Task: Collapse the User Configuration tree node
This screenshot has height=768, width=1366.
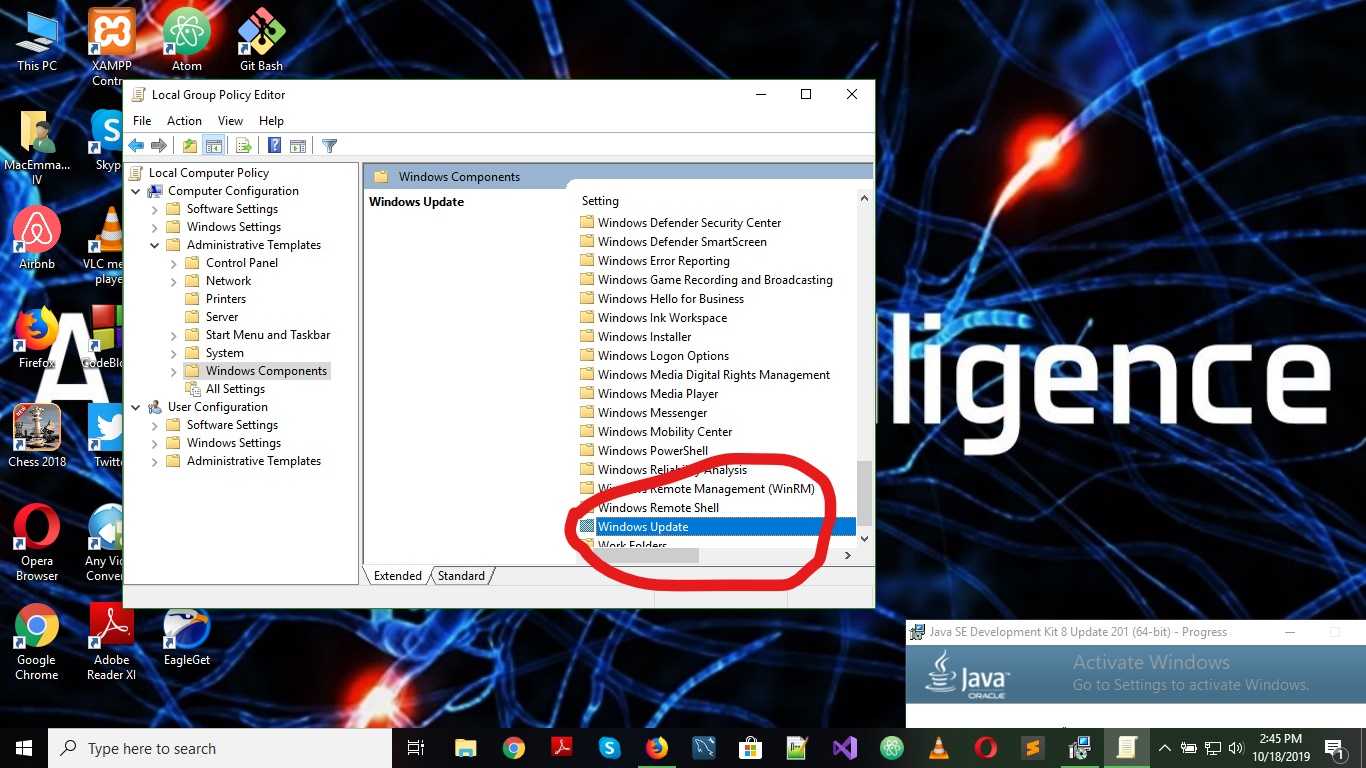Action: click(136, 407)
